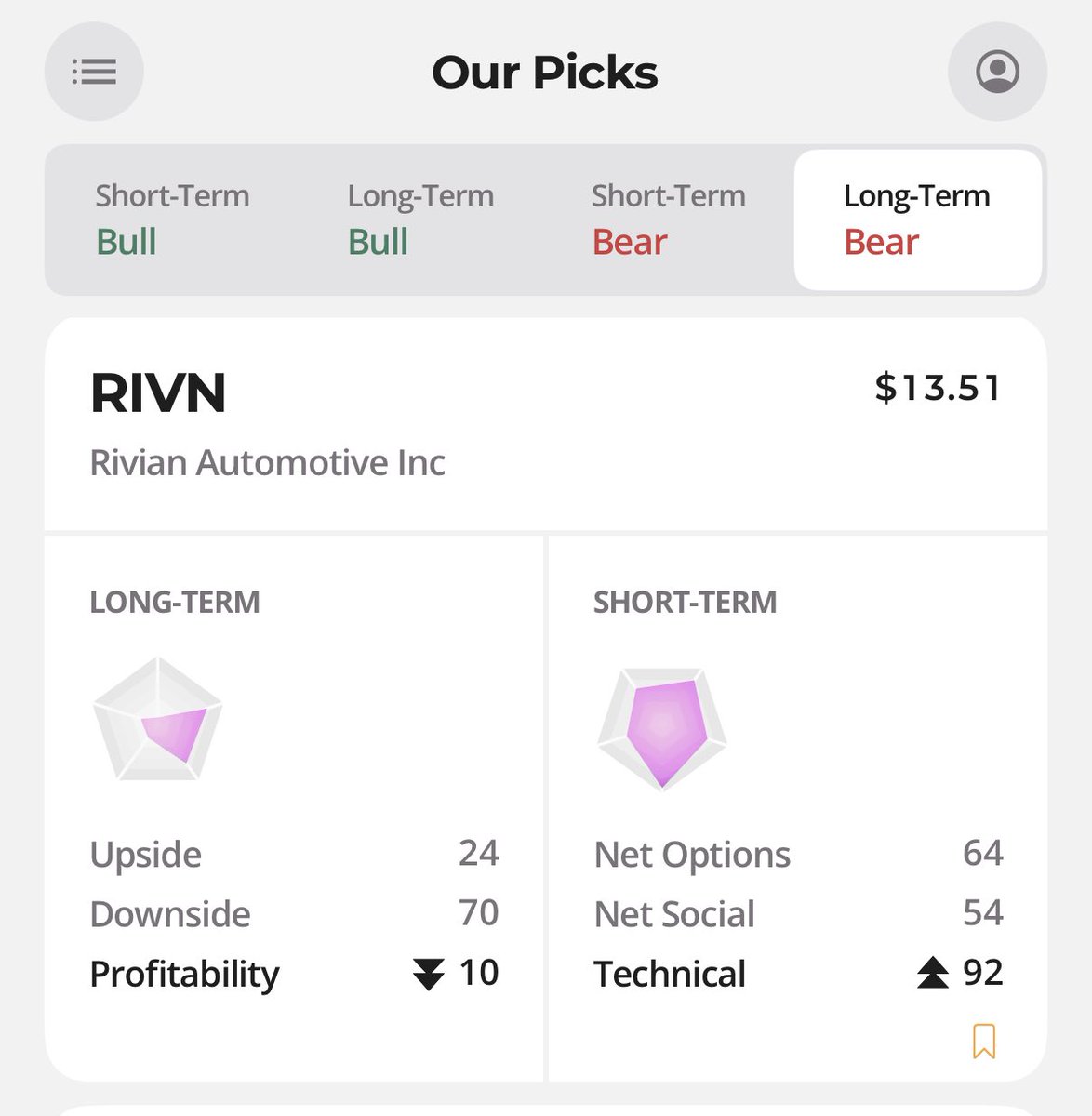
Task: Select the Technical label
Action: (x=670, y=974)
